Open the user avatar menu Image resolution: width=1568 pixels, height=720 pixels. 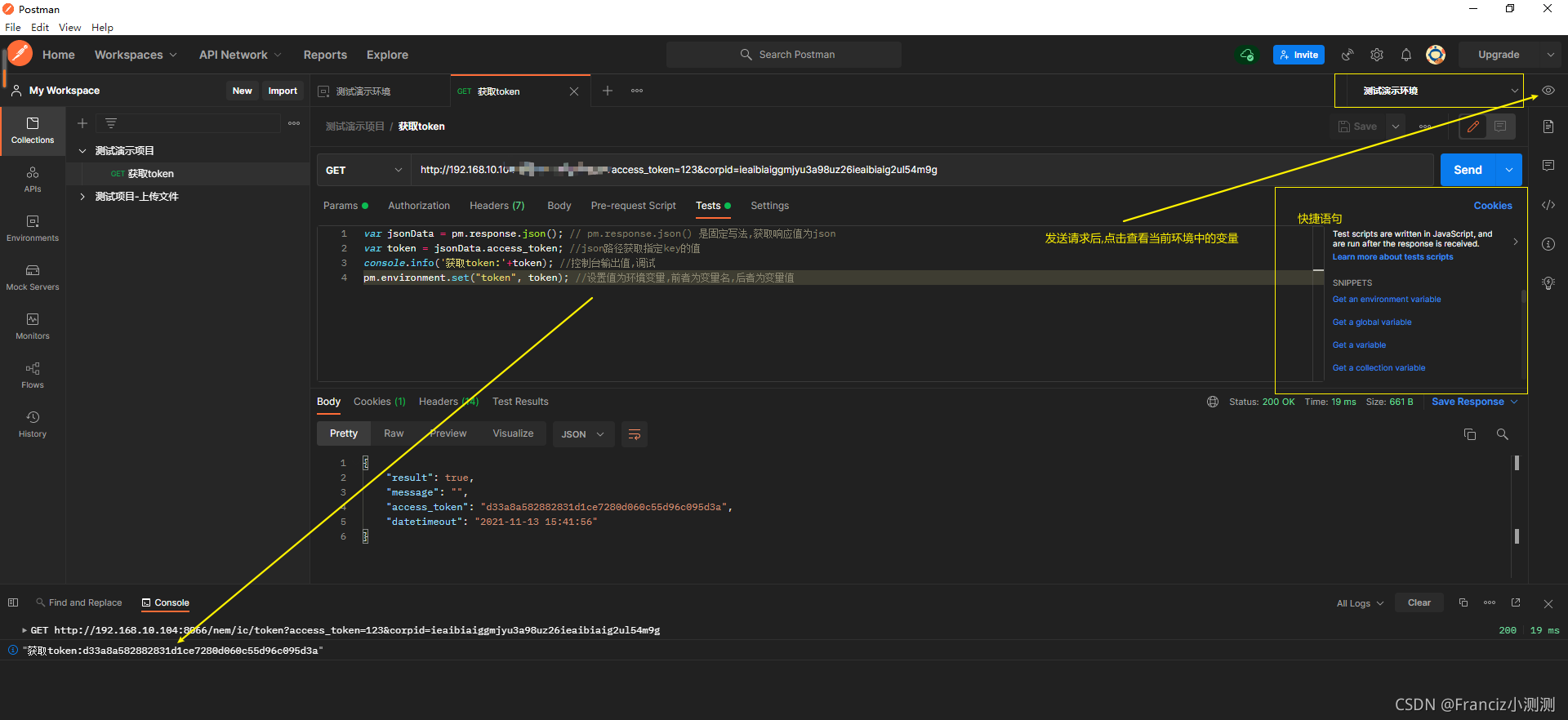pyautogui.click(x=1436, y=55)
